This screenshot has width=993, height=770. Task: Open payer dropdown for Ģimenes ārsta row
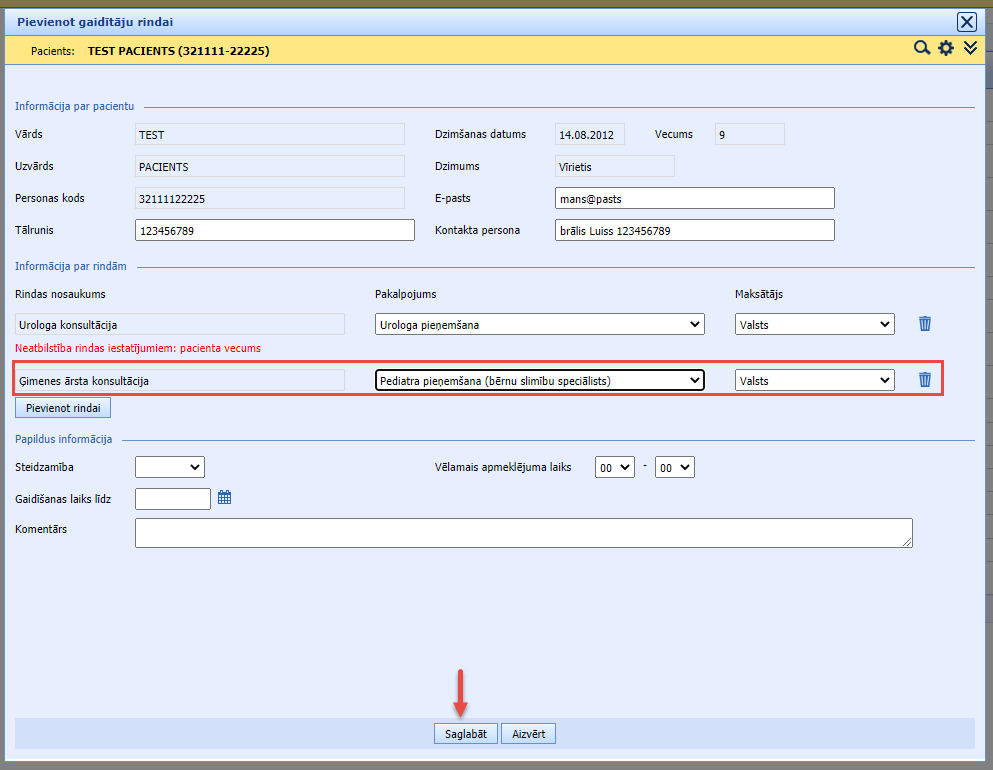coord(814,380)
